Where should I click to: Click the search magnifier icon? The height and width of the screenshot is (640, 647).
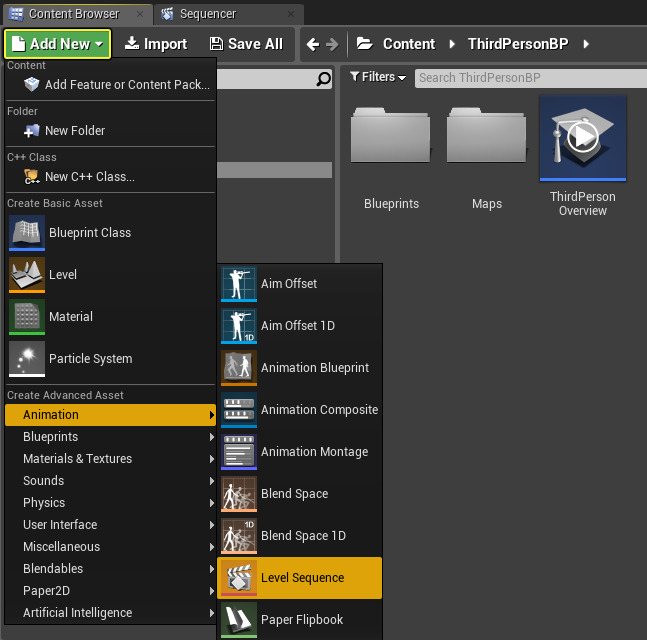[323, 79]
